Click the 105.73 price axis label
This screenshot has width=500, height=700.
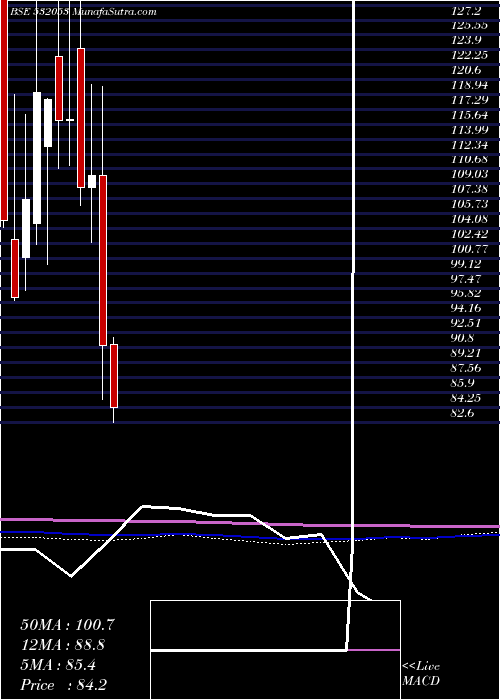tap(470, 204)
